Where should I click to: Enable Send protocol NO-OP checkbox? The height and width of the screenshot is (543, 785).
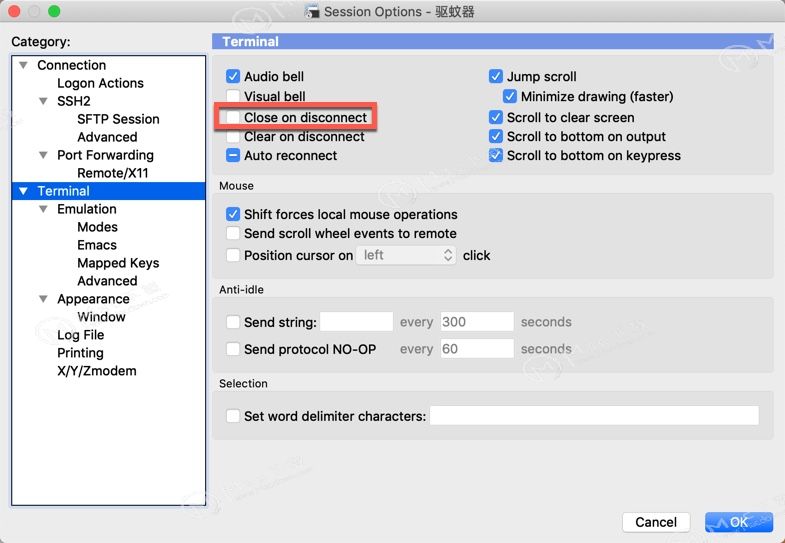click(x=233, y=349)
